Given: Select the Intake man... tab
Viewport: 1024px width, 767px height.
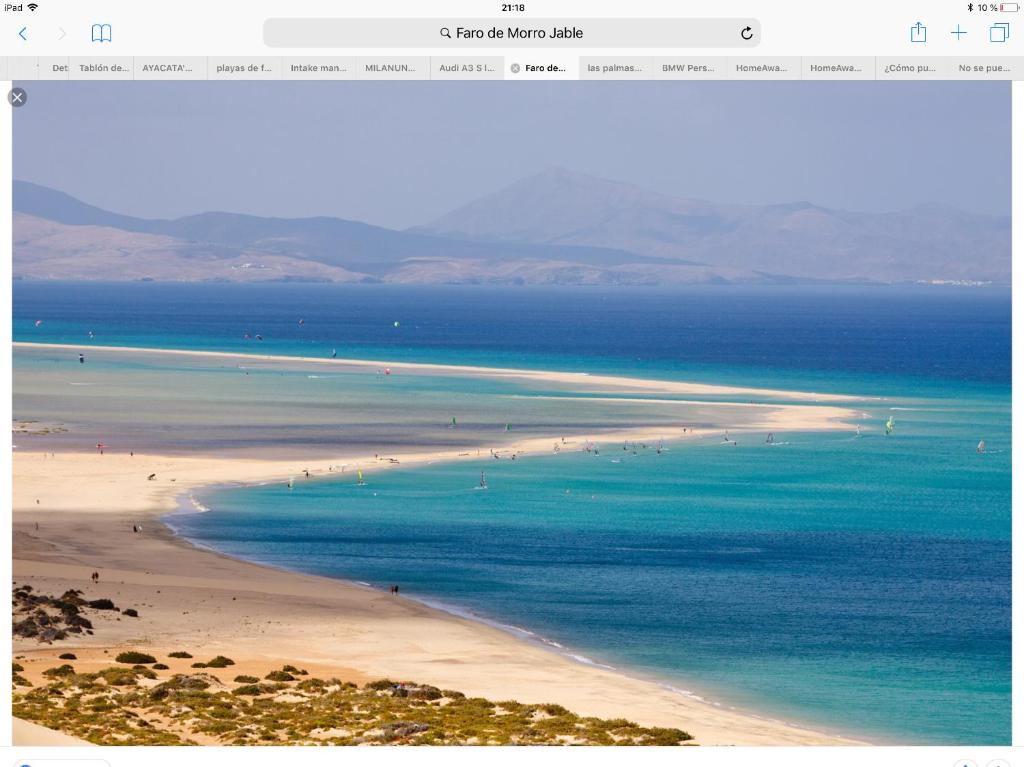Looking at the screenshot, I should pyautogui.click(x=318, y=68).
